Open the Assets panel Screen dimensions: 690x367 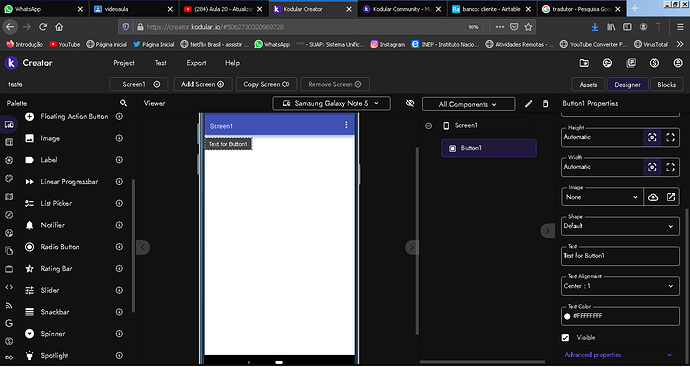pyautogui.click(x=588, y=84)
